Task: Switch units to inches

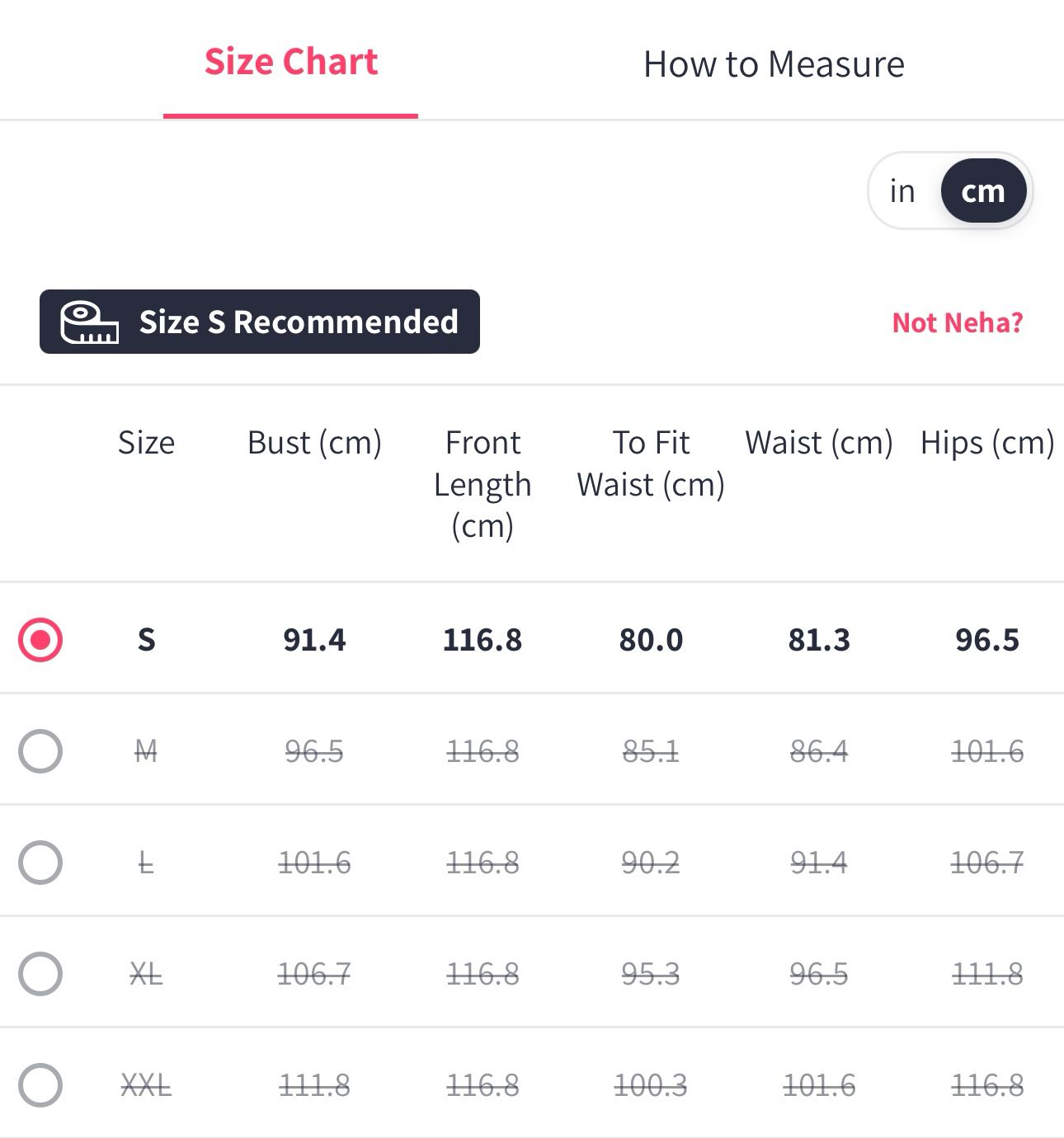Action: (x=902, y=191)
